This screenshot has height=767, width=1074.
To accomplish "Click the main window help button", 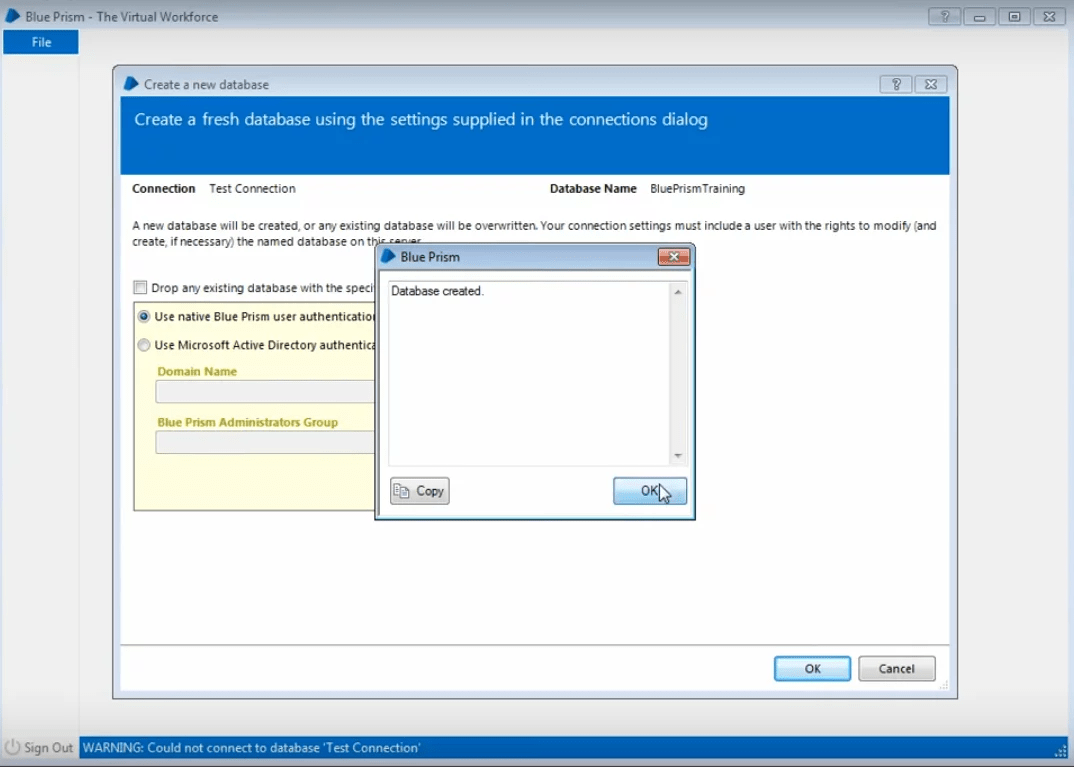I will (945, 16).
